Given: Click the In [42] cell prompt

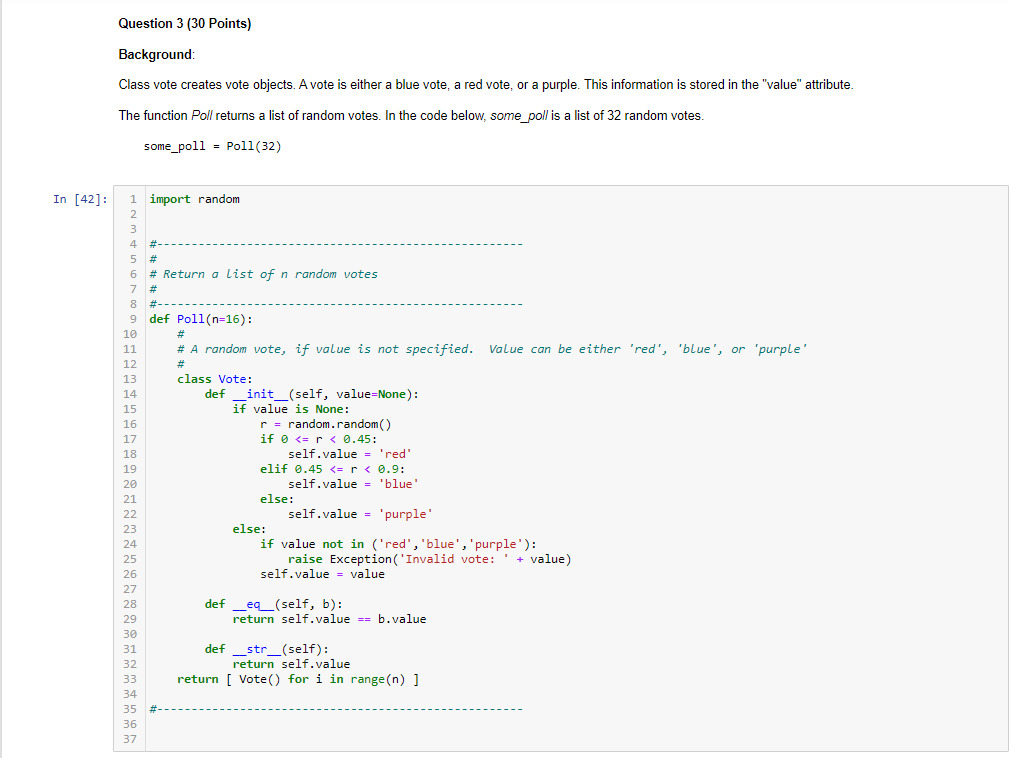Looking at the screenshot, I should click(79, 199).
